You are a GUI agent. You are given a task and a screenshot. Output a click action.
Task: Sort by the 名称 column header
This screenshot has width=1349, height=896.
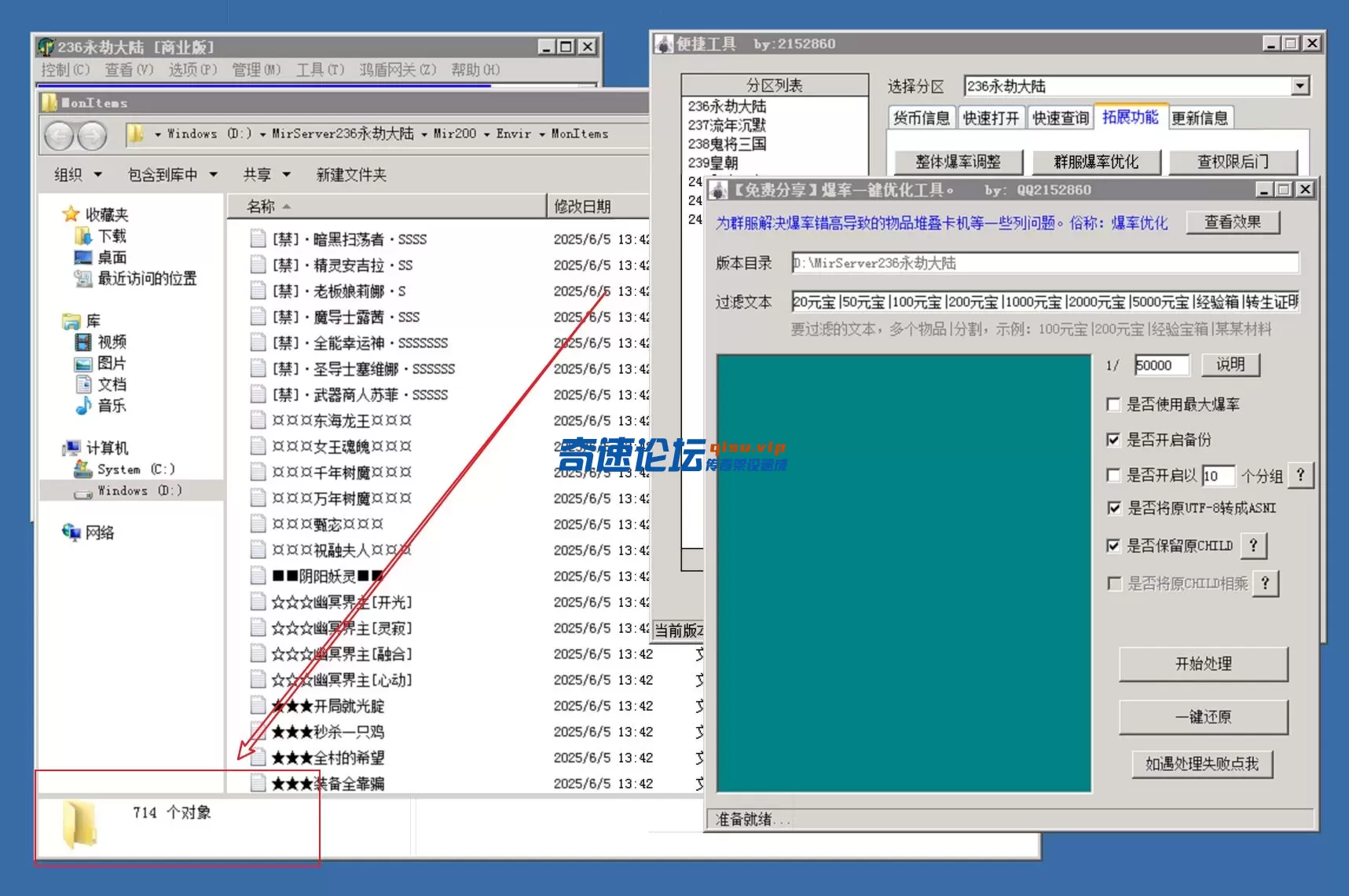pos(386,207)
